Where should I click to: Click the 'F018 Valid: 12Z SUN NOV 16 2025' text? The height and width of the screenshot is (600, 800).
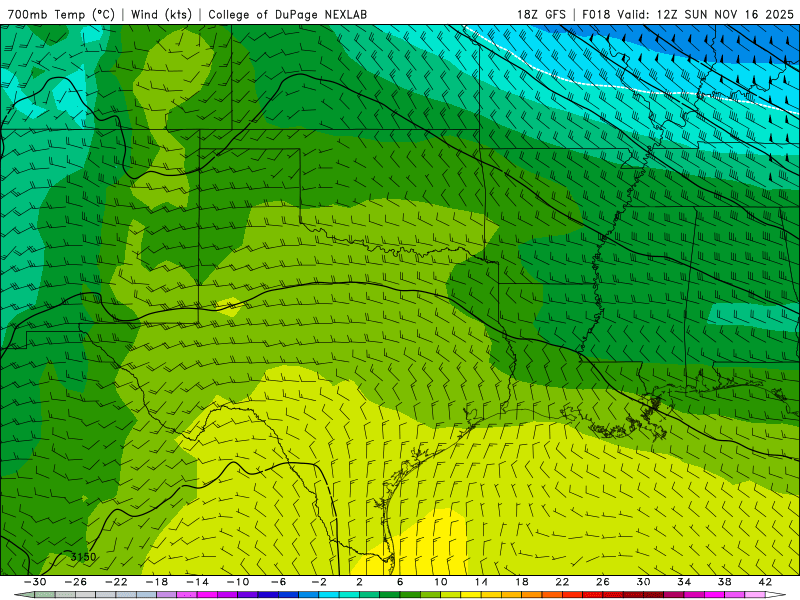[688, 14]
